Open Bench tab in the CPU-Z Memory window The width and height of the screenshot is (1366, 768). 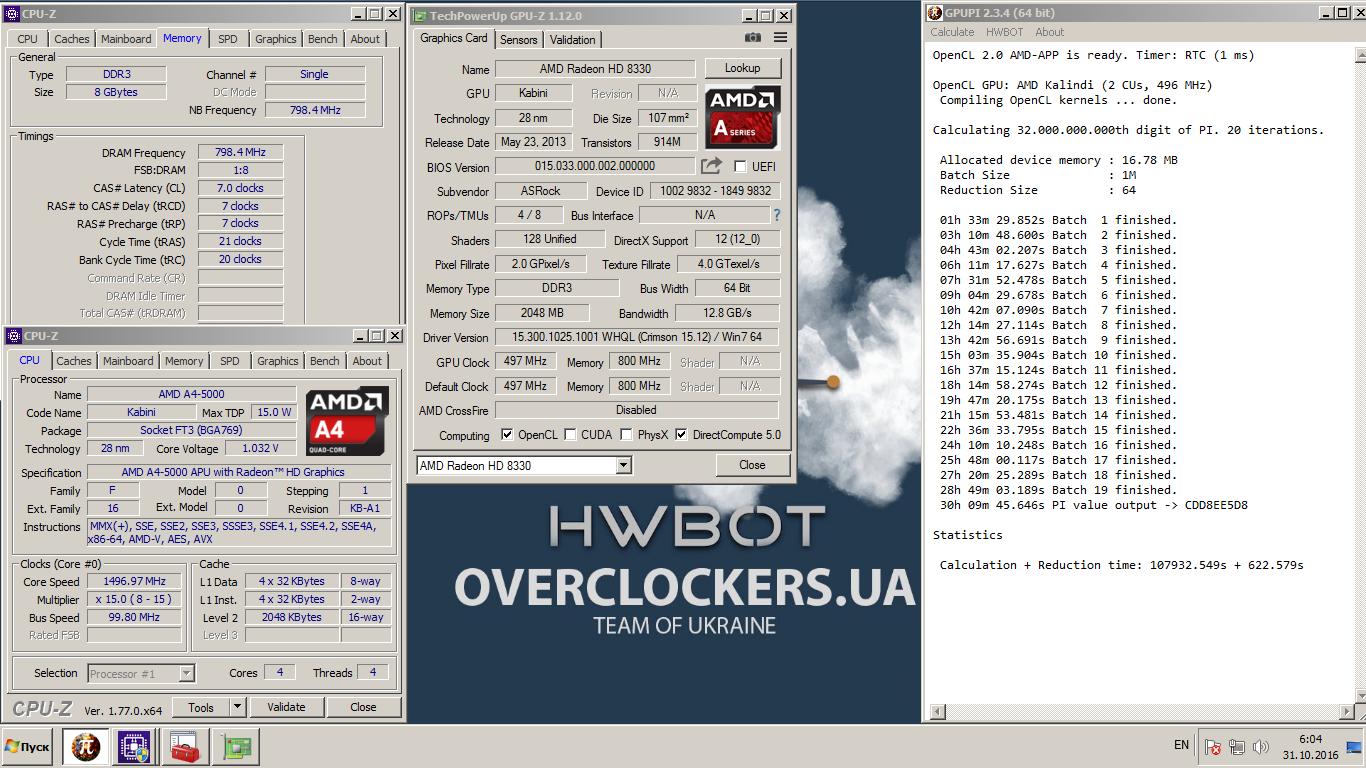coord(323,39)
